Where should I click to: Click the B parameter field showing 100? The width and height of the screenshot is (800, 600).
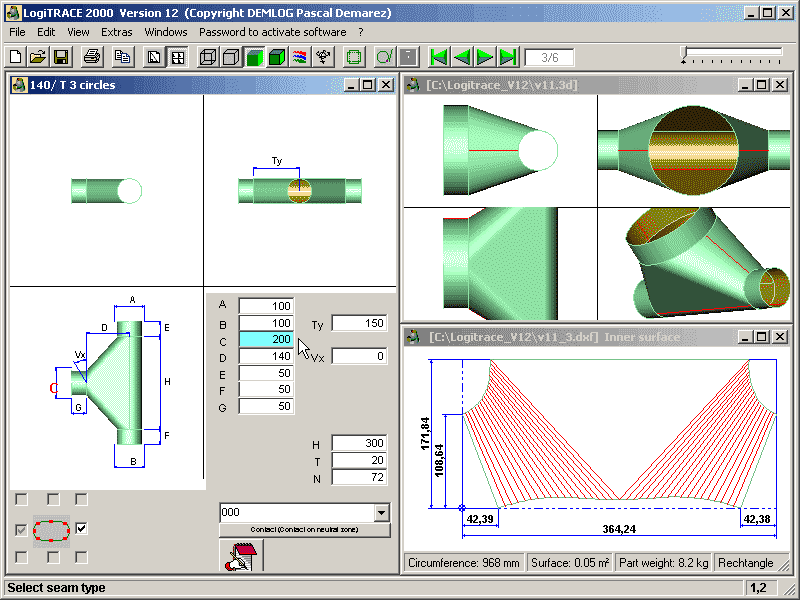tap(266, 323)
